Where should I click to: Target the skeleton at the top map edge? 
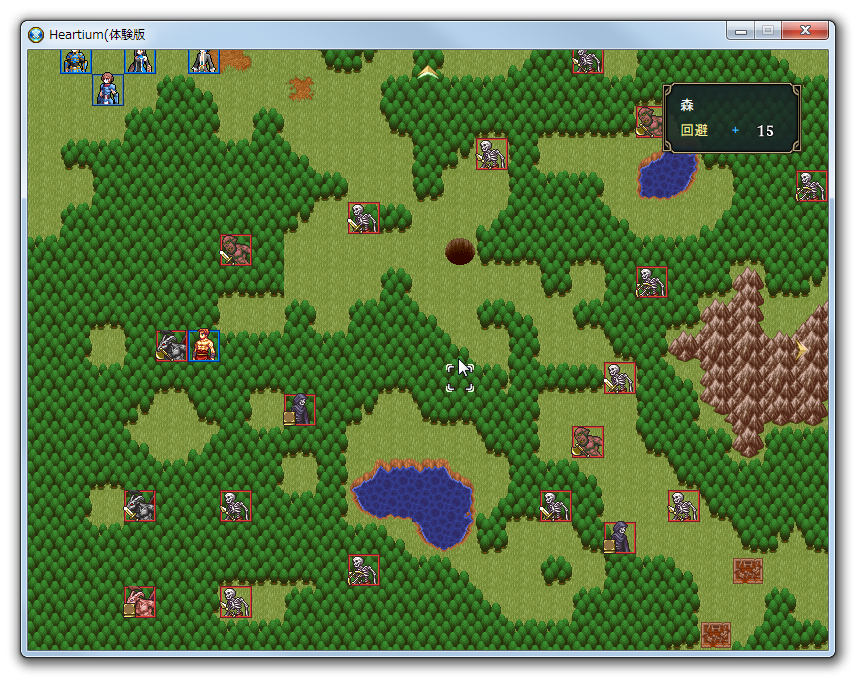[588, 61]
